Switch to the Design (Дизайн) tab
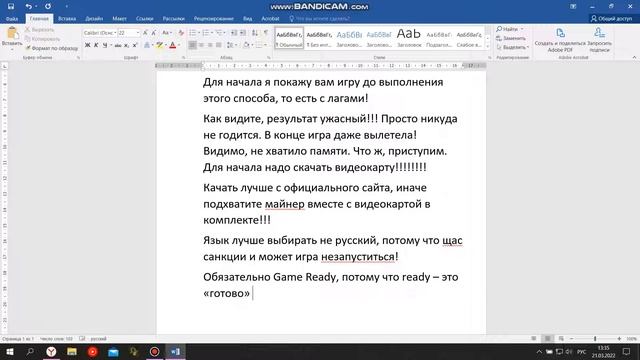The image size is (640, 360). tap(94, 19)
